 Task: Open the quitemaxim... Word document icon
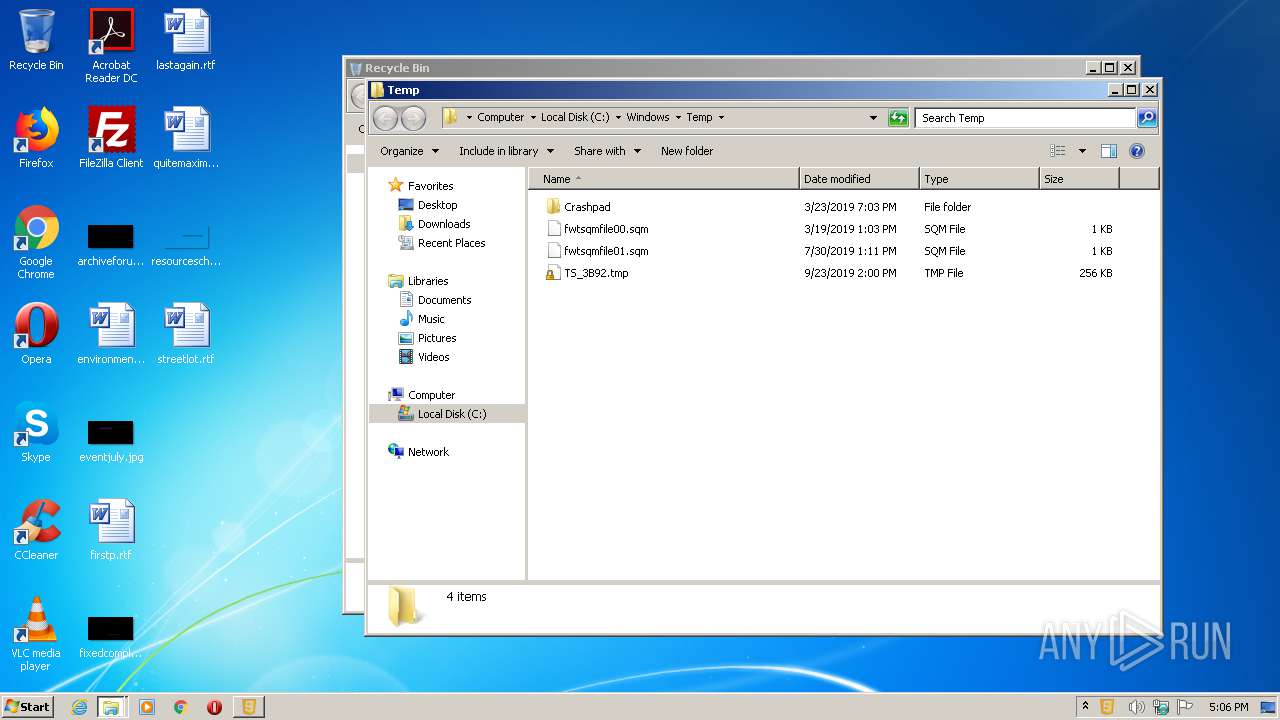186,138
